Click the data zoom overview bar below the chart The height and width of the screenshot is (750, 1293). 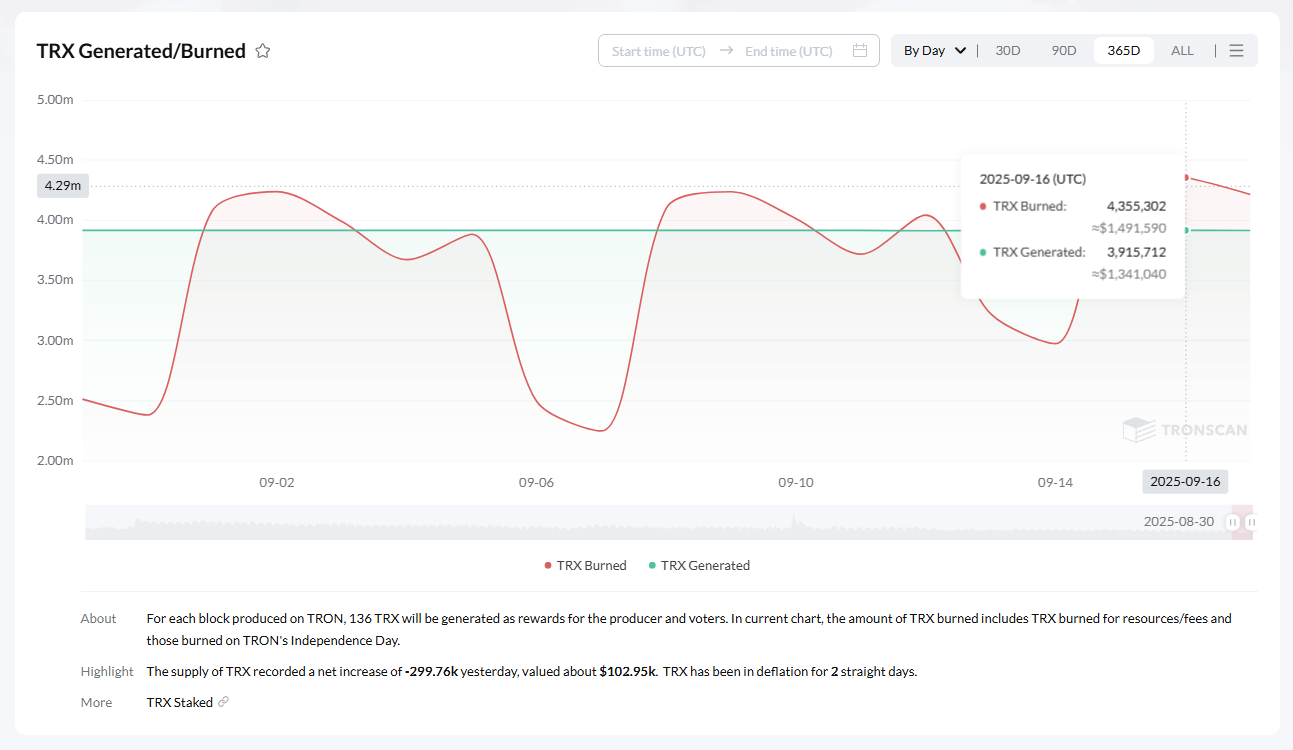click(600, 523)
